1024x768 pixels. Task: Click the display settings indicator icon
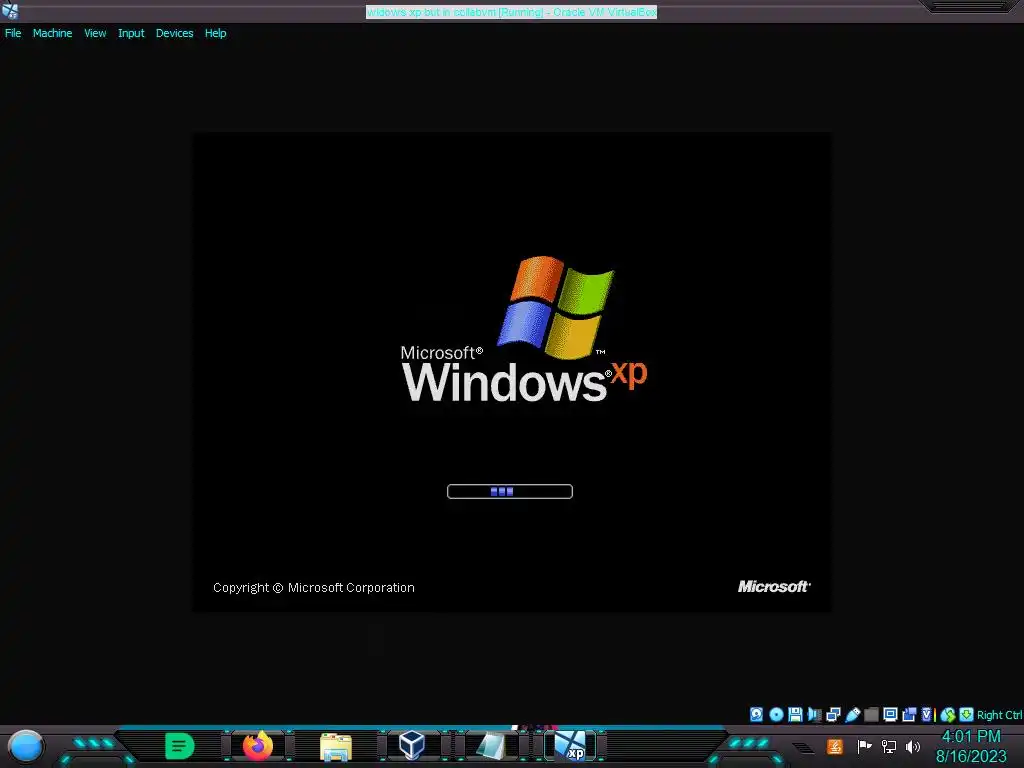coord(890,714)
